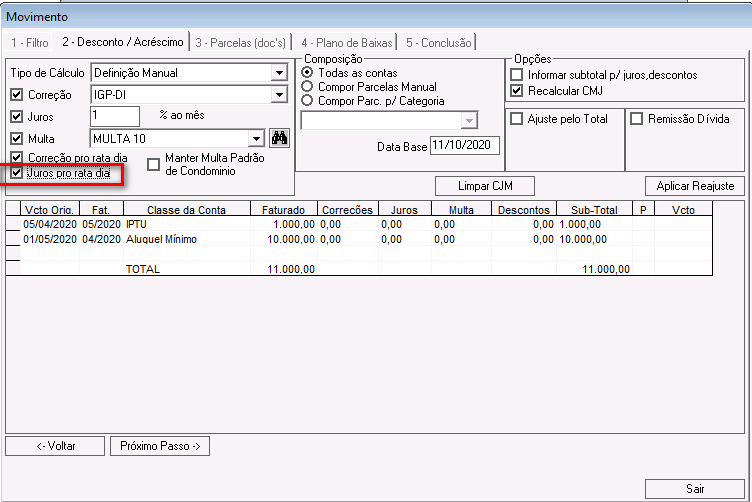
Task: Click the P column header
Action: pos(643,210)
